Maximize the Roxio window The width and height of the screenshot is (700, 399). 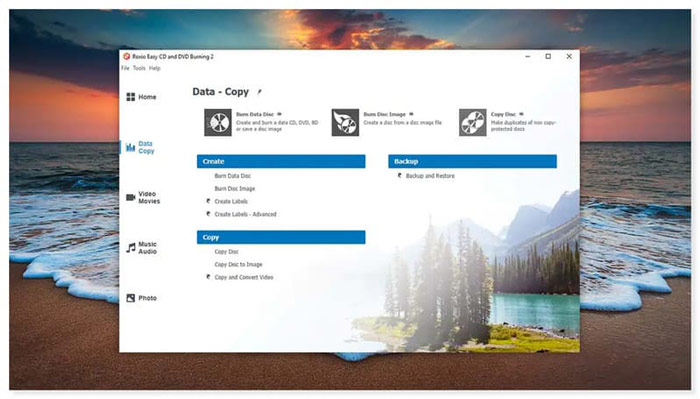(x=548, y=57)
